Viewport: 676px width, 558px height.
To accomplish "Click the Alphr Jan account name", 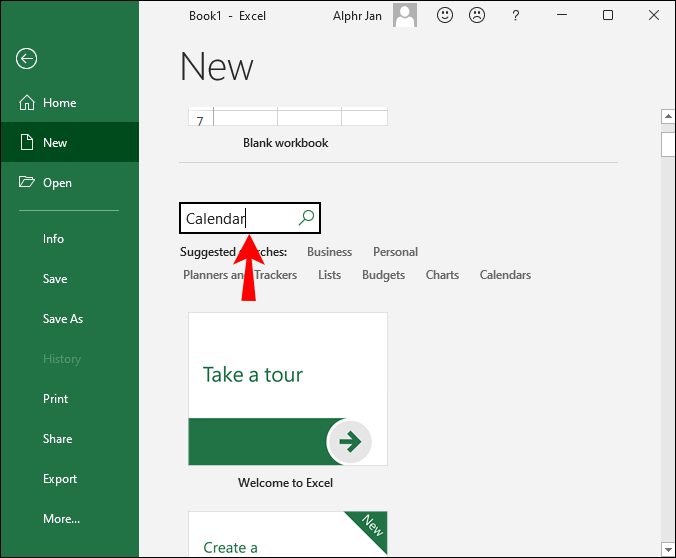I will click(357, 16).
